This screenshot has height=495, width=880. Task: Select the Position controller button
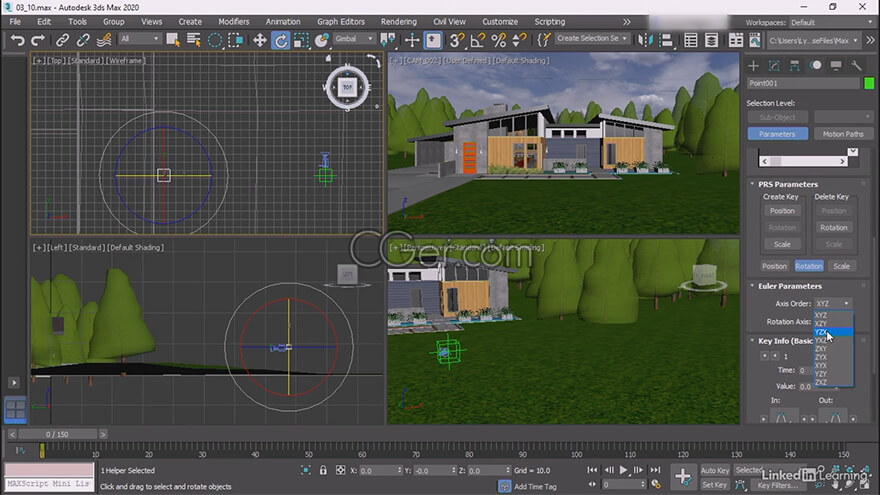[774, 266]
